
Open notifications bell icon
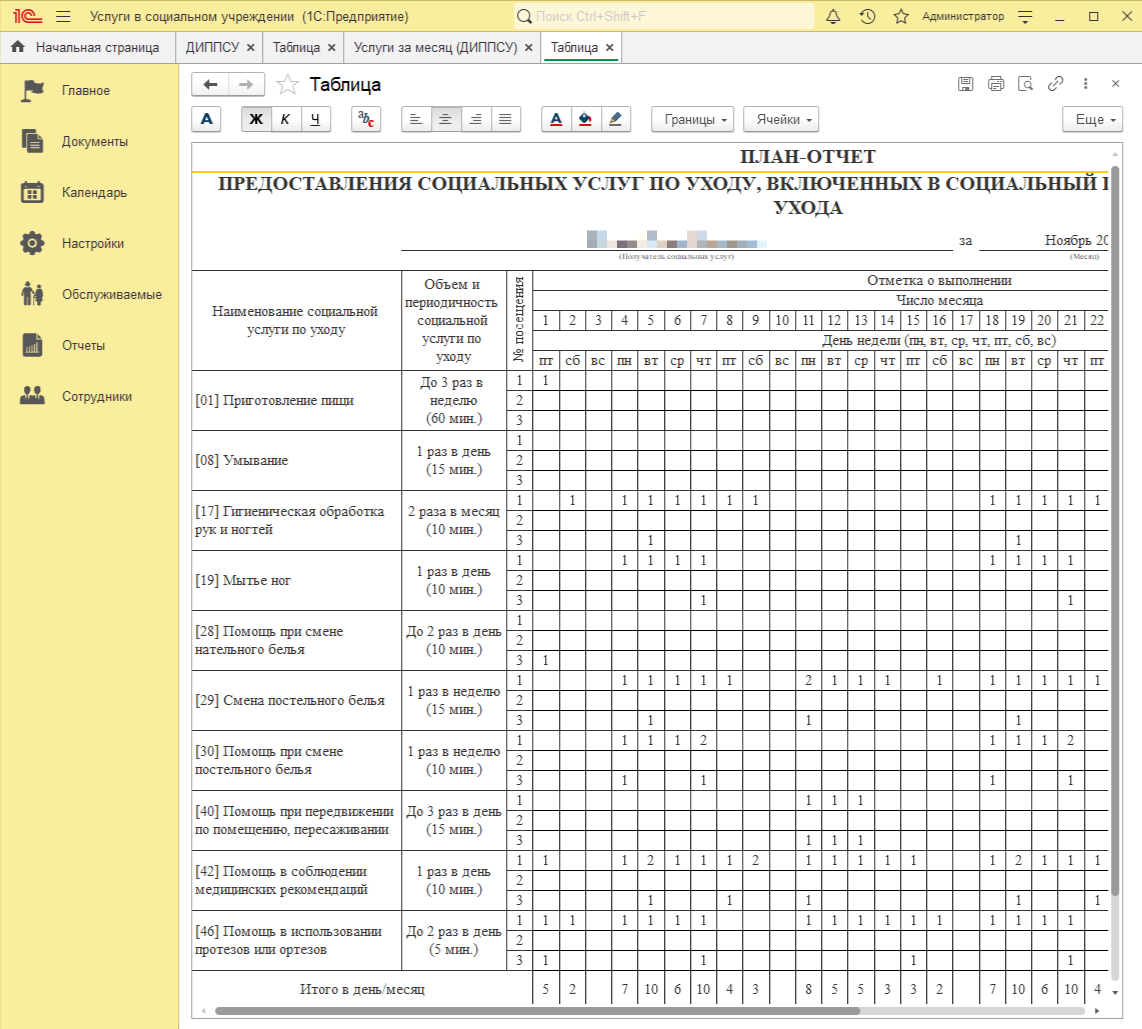tap(833, 17)
